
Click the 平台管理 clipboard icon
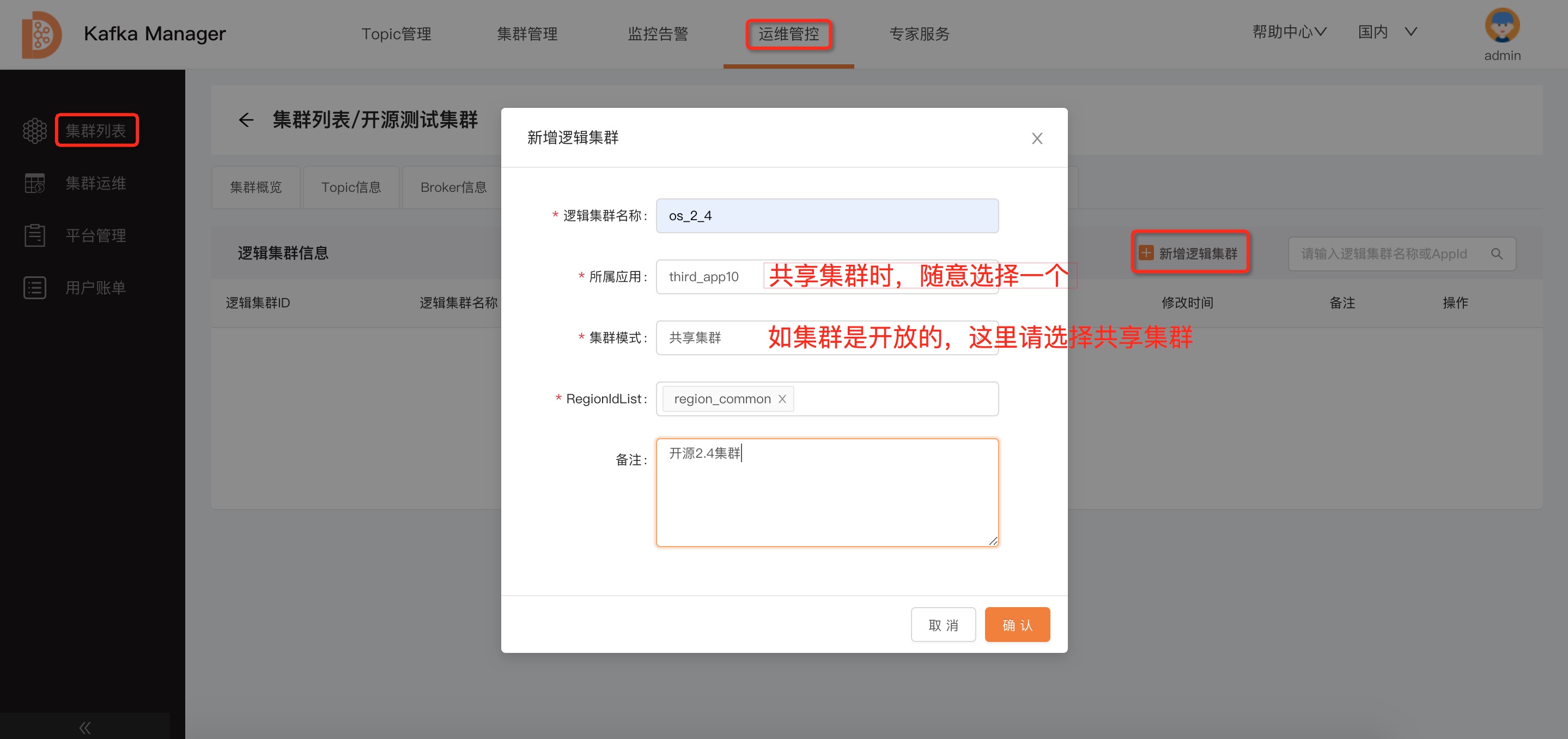coord(35,235)
